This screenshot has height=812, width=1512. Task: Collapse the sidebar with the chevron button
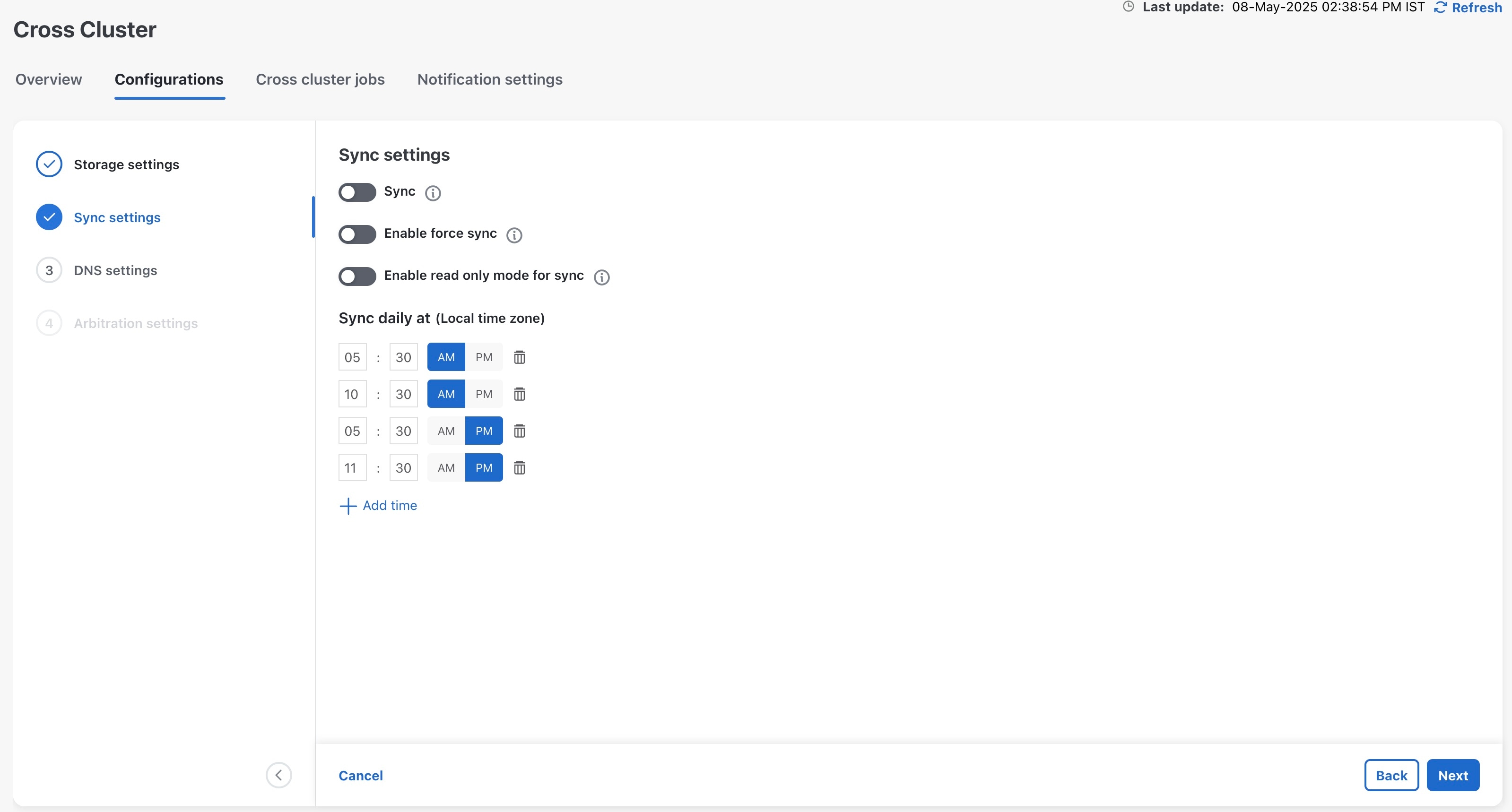tap(279, 775)
